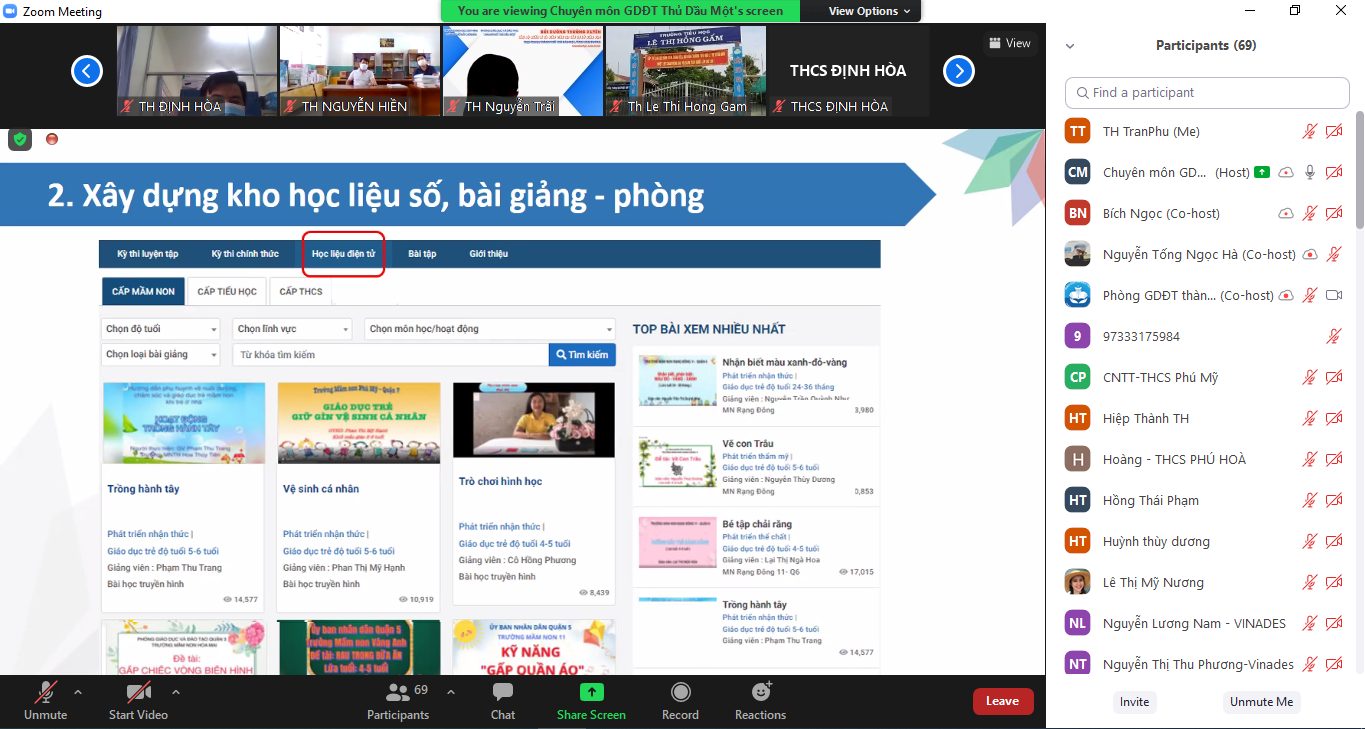Open the View Options dropdown
The image size is (1365, 729).
(x=870, y=11)
